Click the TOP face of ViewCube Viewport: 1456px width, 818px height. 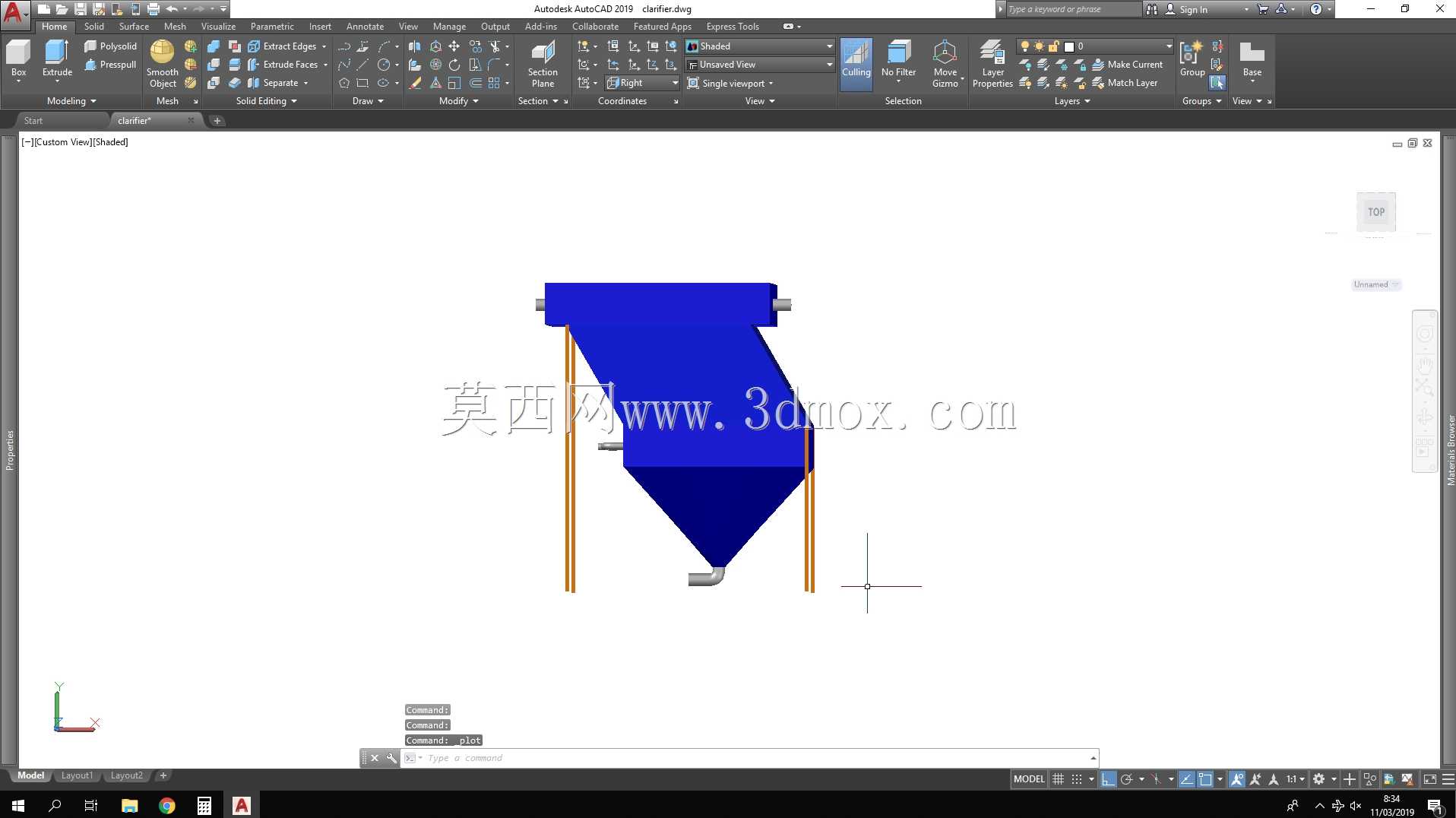click(x=1376, y=212)
